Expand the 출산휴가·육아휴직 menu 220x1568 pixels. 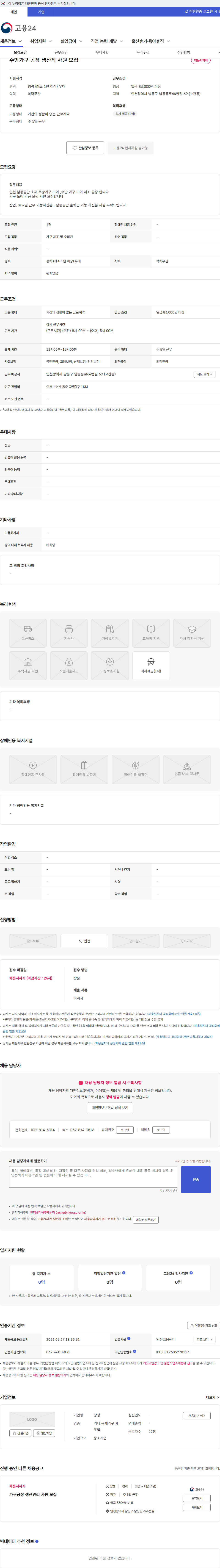[151, 41]
